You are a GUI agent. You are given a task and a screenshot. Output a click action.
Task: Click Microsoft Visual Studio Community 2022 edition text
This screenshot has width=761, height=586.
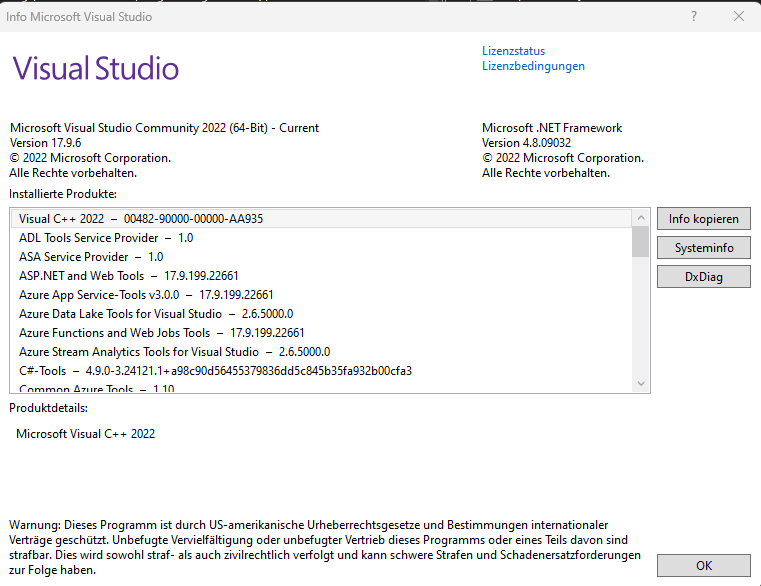click(x=164, y=128)
